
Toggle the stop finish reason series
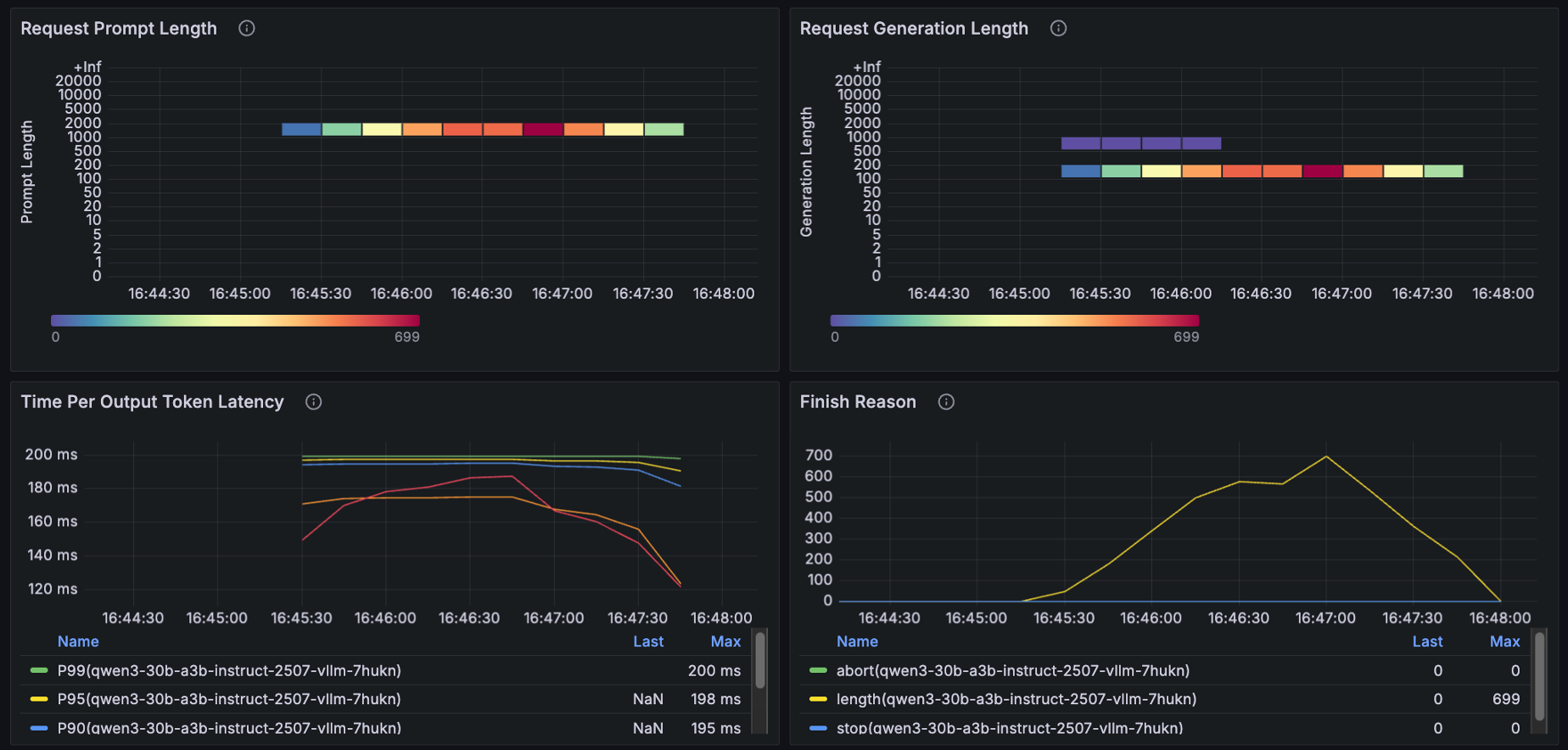(x=1009, y=728)
